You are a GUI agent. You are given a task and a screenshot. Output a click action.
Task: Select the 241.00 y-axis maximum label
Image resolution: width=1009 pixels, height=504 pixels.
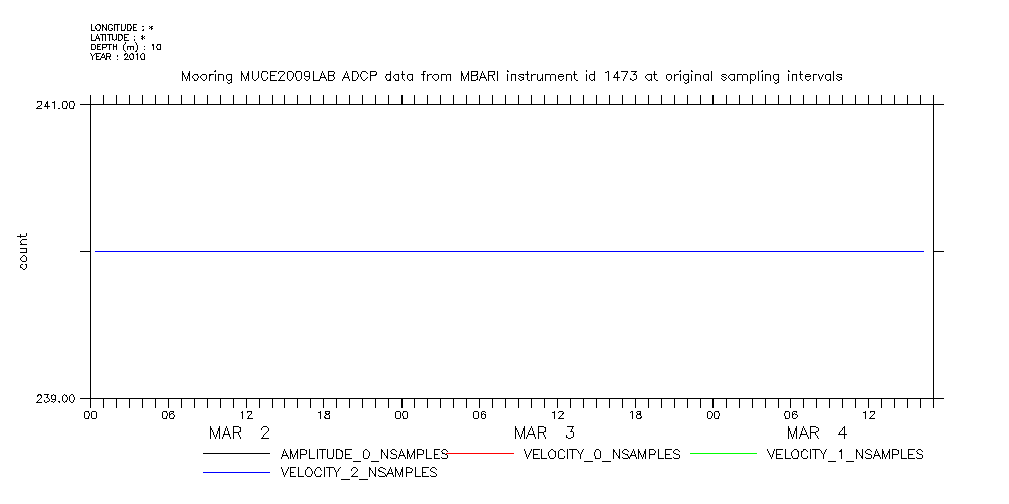pos(57,104)
